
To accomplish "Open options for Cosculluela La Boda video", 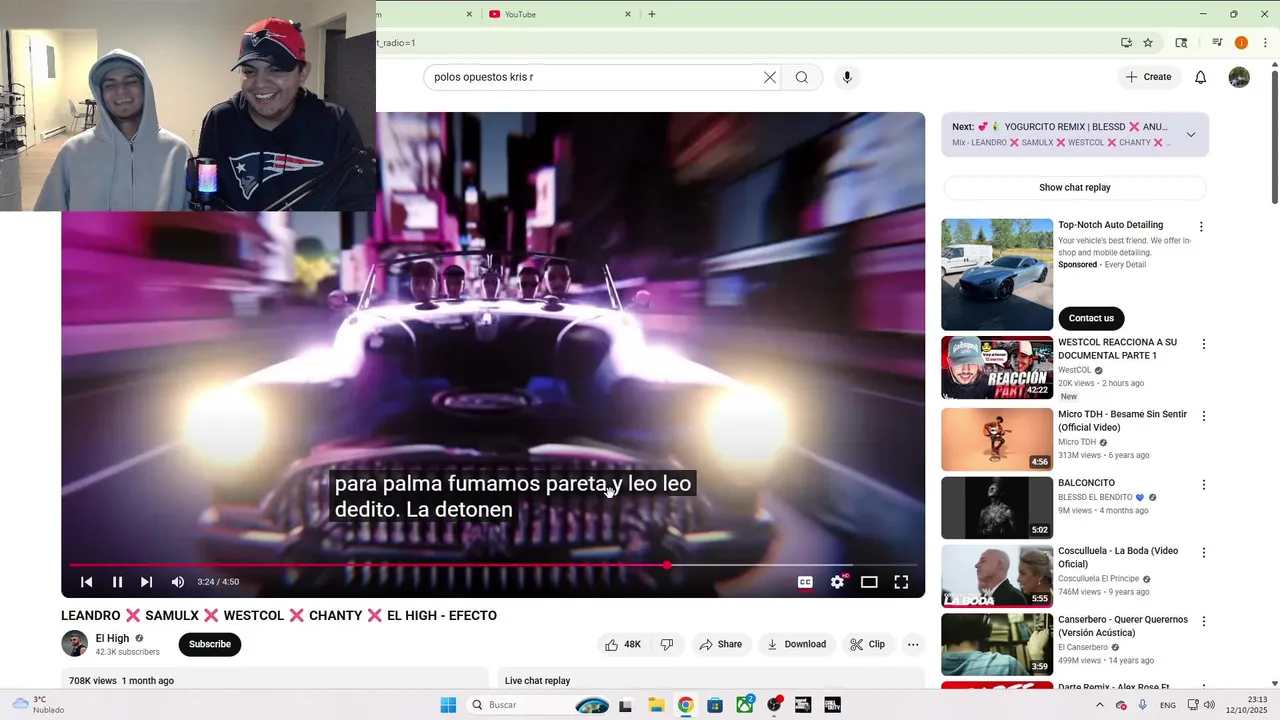I will pyautogui.click(x=1204, y=553).
